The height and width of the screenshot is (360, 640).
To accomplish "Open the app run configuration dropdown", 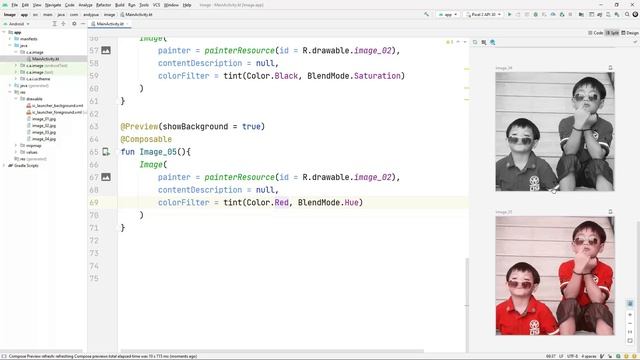I will (x=448, y=14).
